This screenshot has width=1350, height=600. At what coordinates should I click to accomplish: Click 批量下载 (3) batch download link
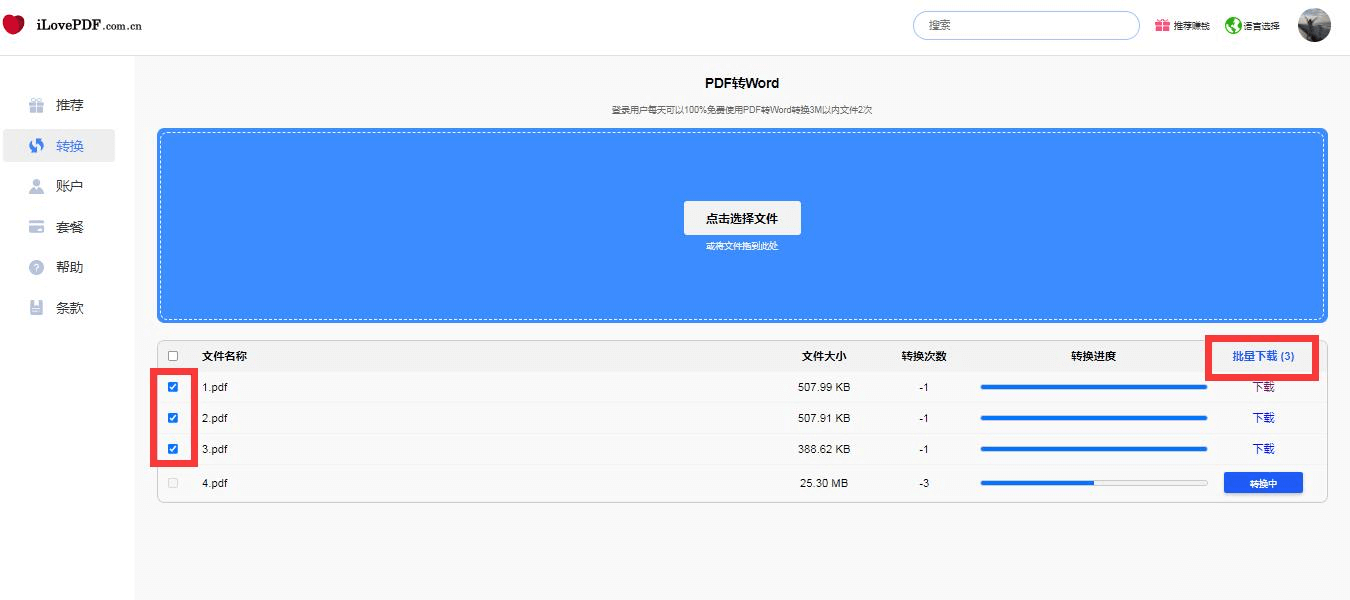coord(1263,356)
